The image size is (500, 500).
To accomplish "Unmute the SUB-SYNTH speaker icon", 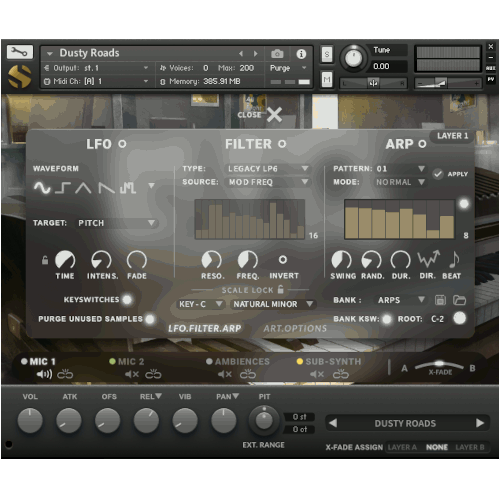I will (317, 374).
